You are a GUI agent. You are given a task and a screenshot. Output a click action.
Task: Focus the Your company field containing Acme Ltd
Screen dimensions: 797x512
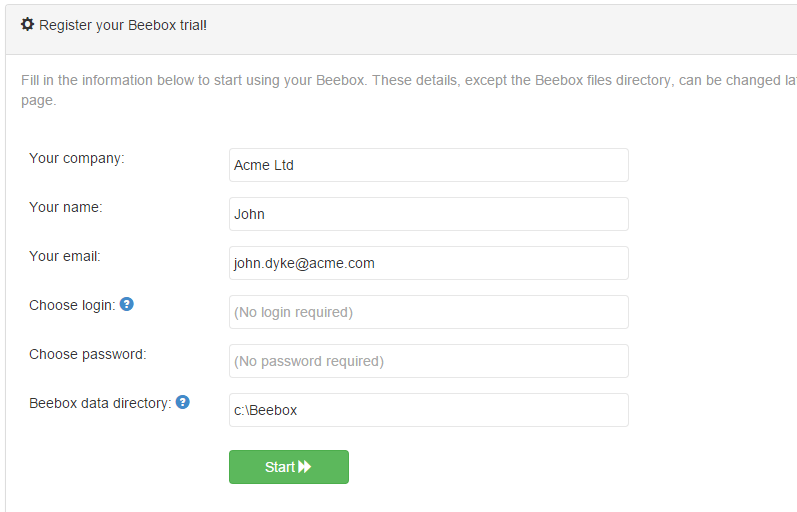(428, 165)
